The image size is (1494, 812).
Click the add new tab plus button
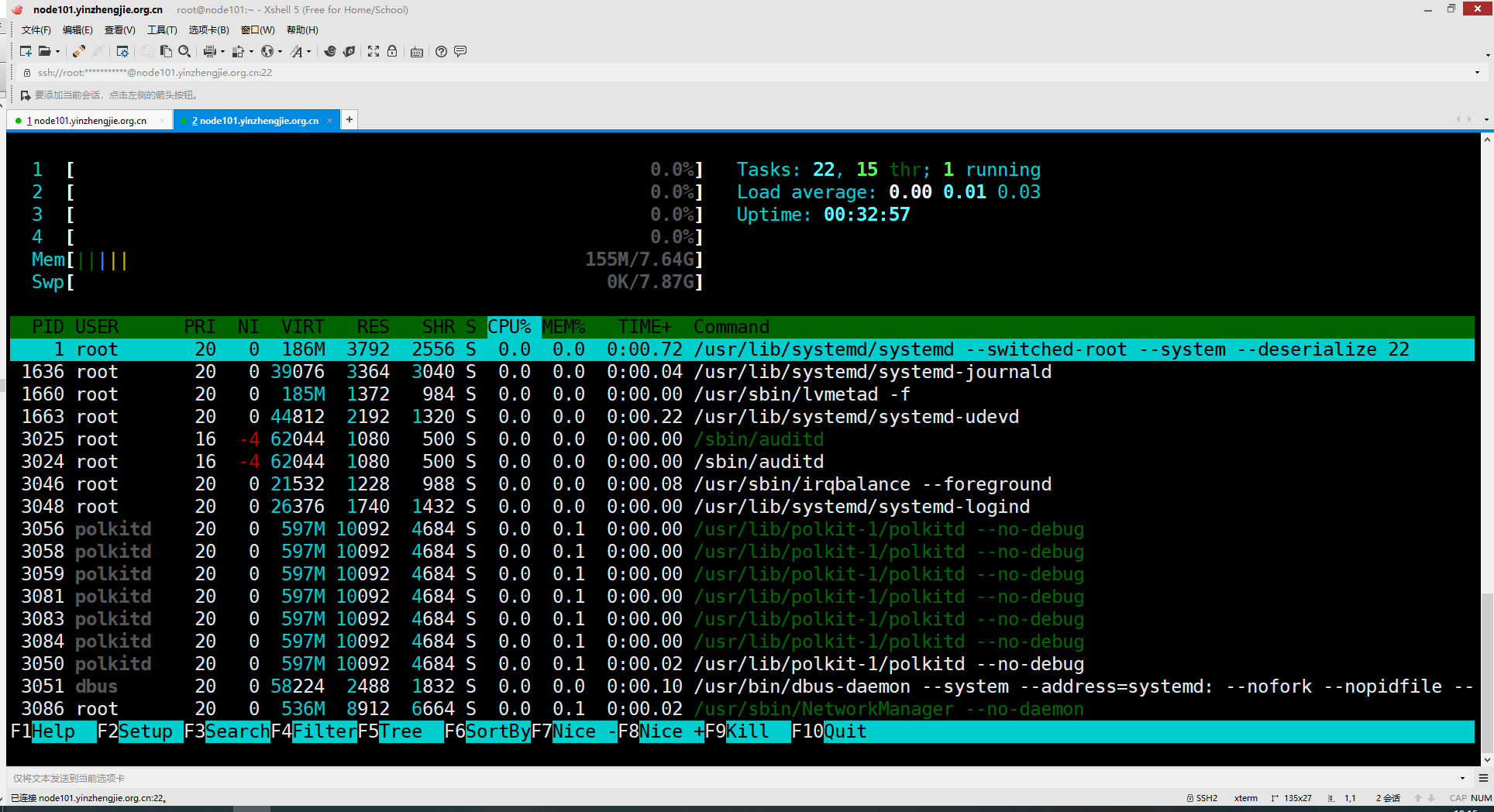coord(349,119)
